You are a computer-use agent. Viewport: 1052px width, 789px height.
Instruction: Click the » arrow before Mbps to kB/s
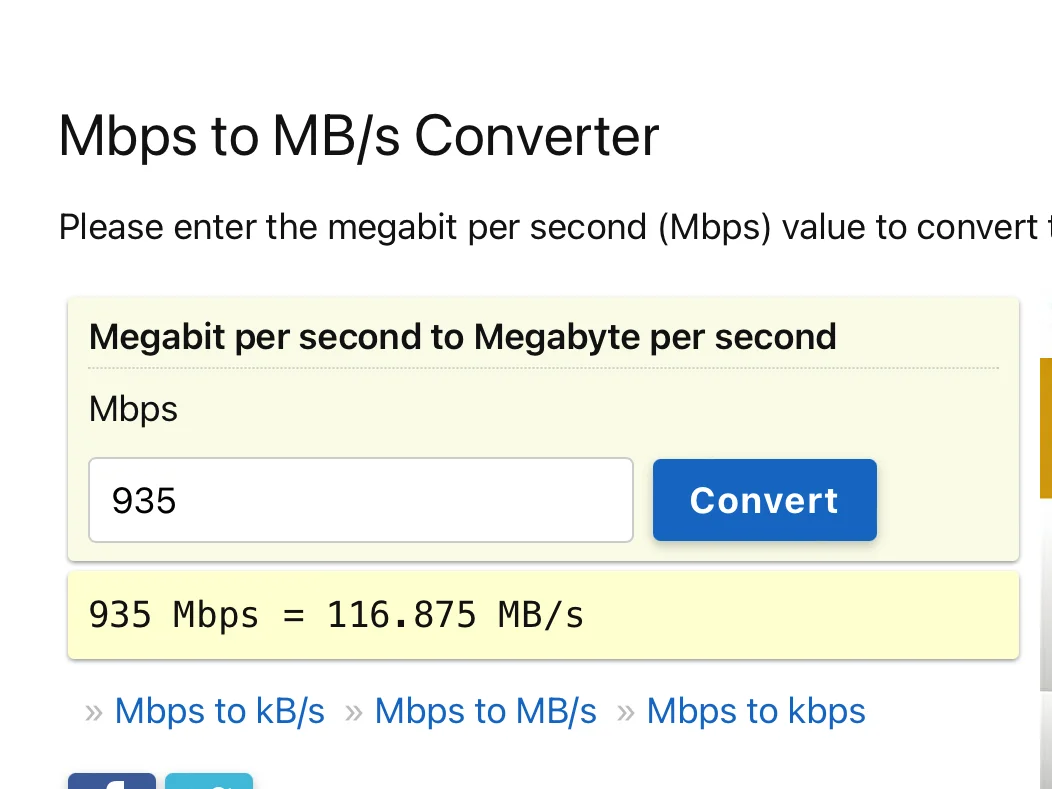click(x=94, y=712)
